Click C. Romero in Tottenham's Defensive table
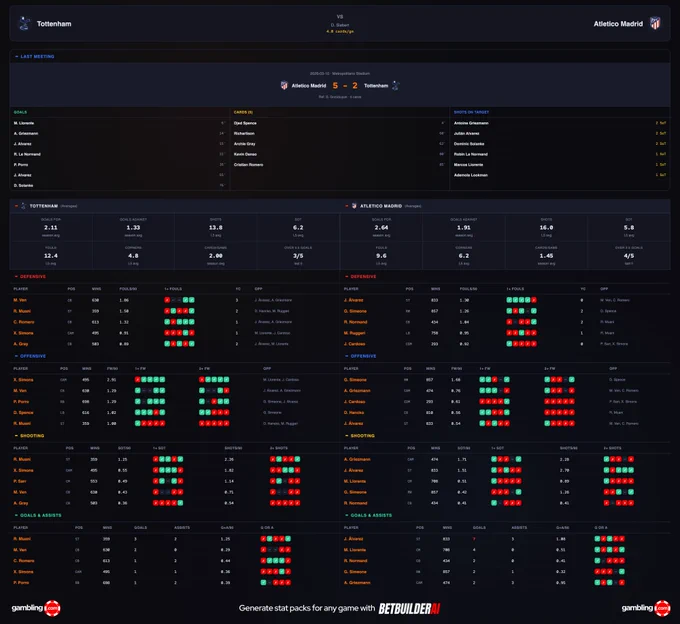 coord(24,322)
